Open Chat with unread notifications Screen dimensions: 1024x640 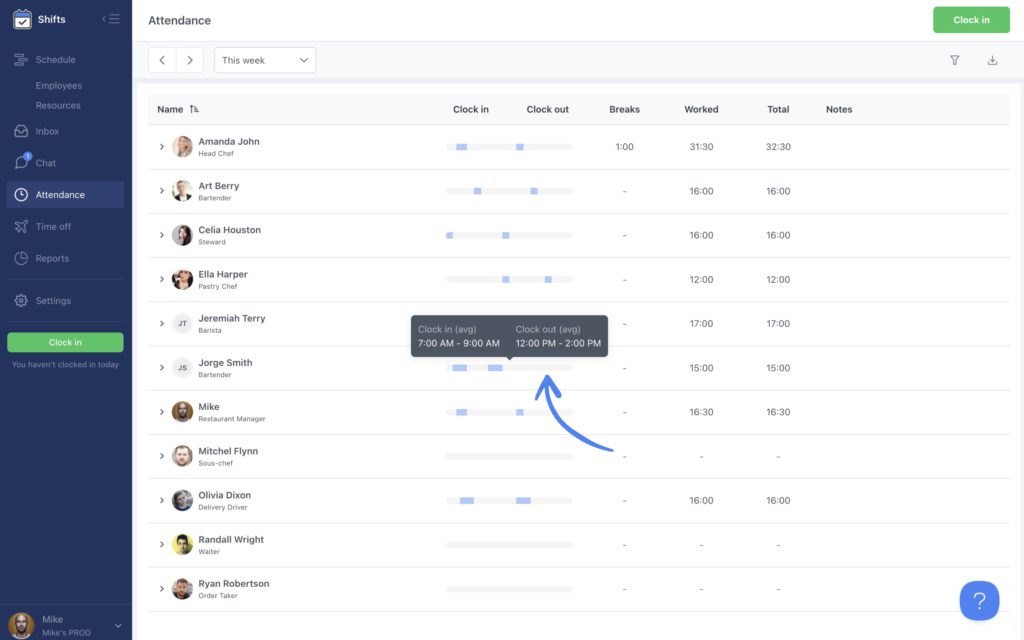coord(44,162)
